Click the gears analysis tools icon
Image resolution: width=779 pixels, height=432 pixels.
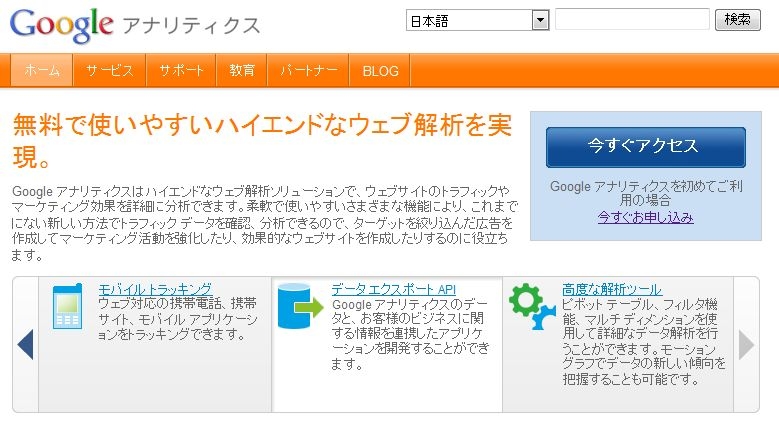(532, 306)
